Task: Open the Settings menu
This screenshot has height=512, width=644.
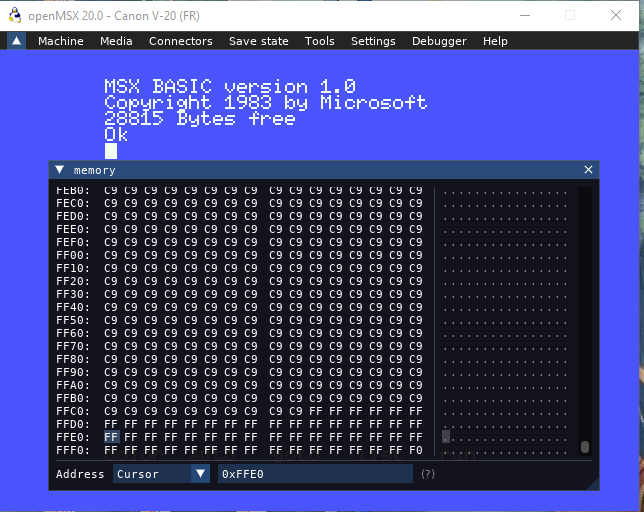Action: [x=373, y=41]
